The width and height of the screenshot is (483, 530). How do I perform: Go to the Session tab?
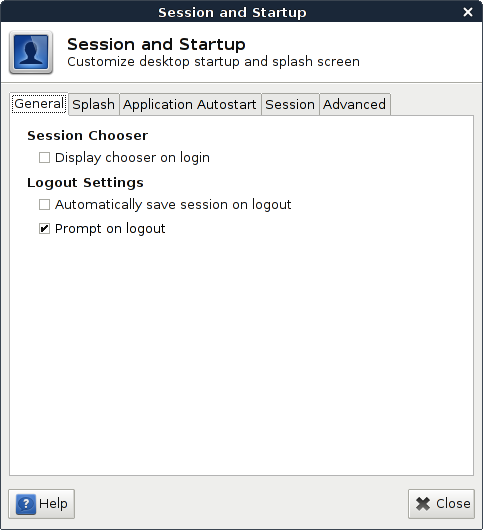coord(290,104)
